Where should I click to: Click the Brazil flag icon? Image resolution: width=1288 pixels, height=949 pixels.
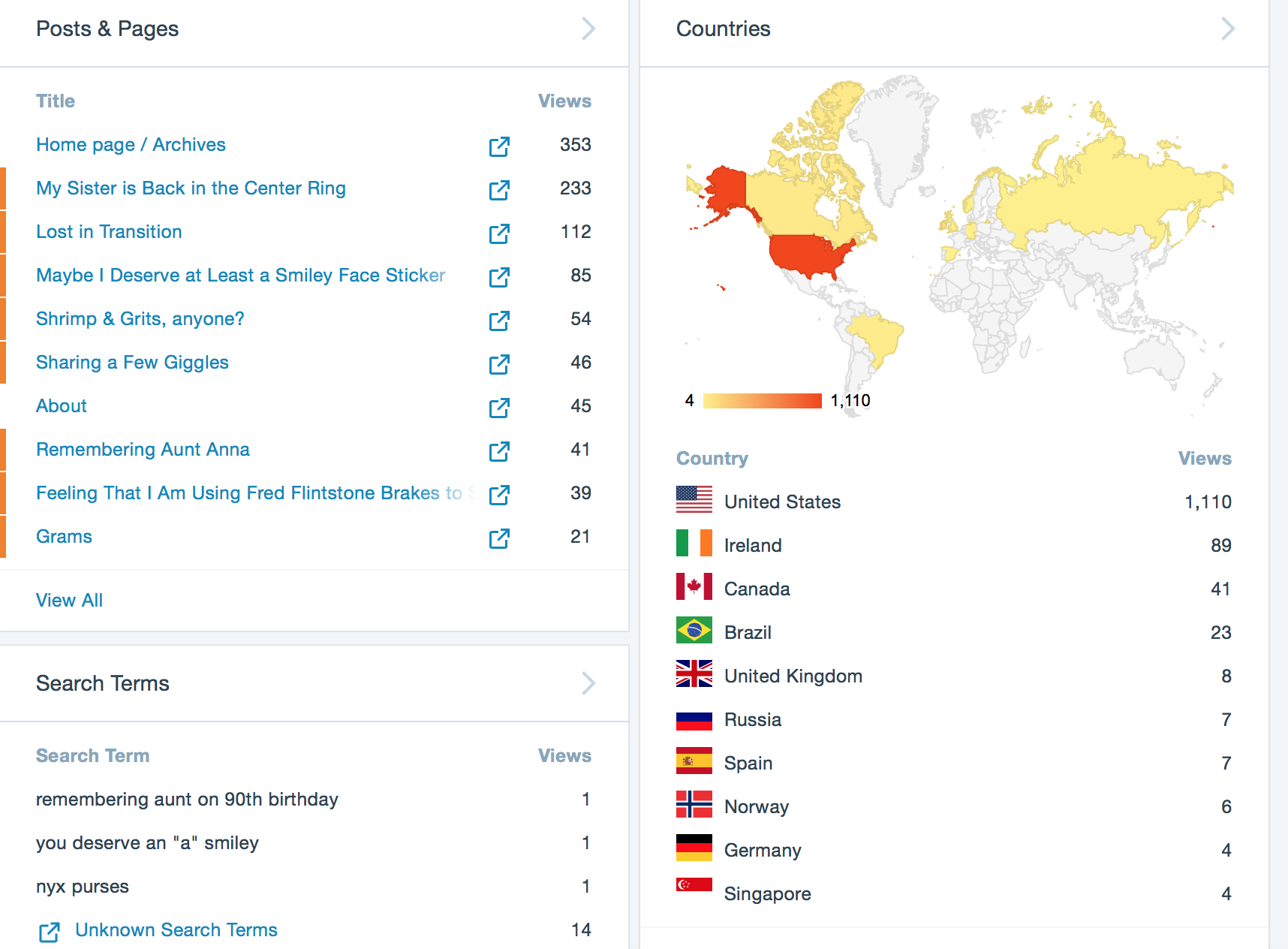point(694,631)
